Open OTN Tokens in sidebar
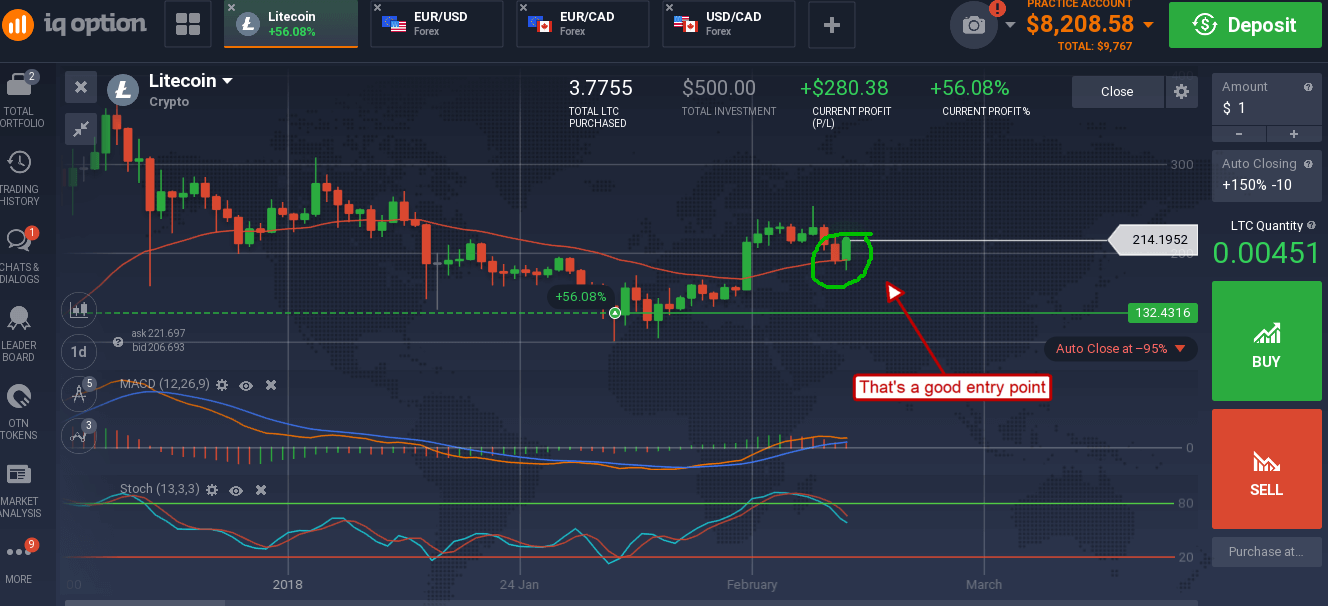 [x=19, y=412]
